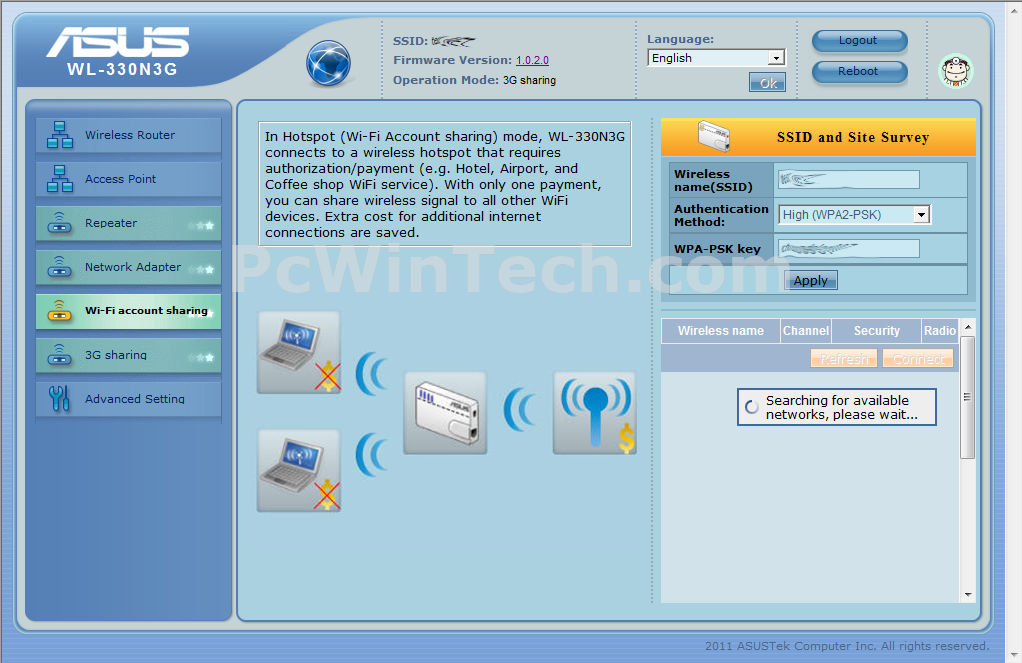
Task: Click the Wireless name column header
Action: tap(721, 331)
